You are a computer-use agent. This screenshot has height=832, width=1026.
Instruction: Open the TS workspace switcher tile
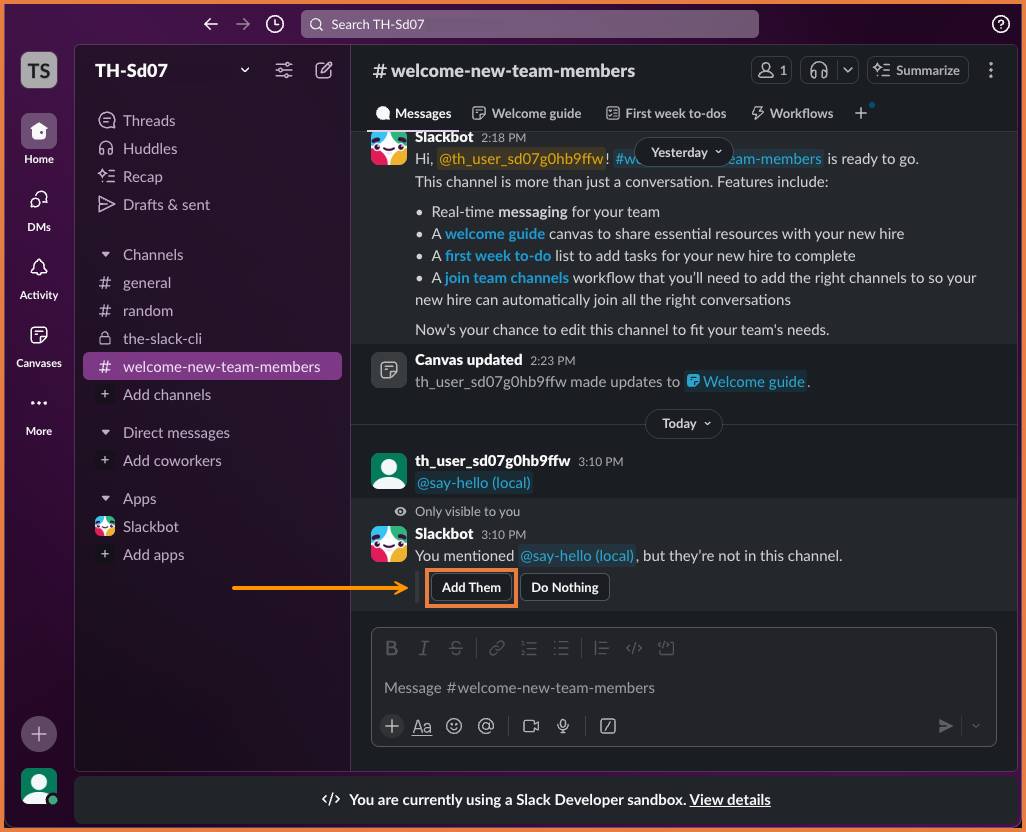tap(39, 71)
